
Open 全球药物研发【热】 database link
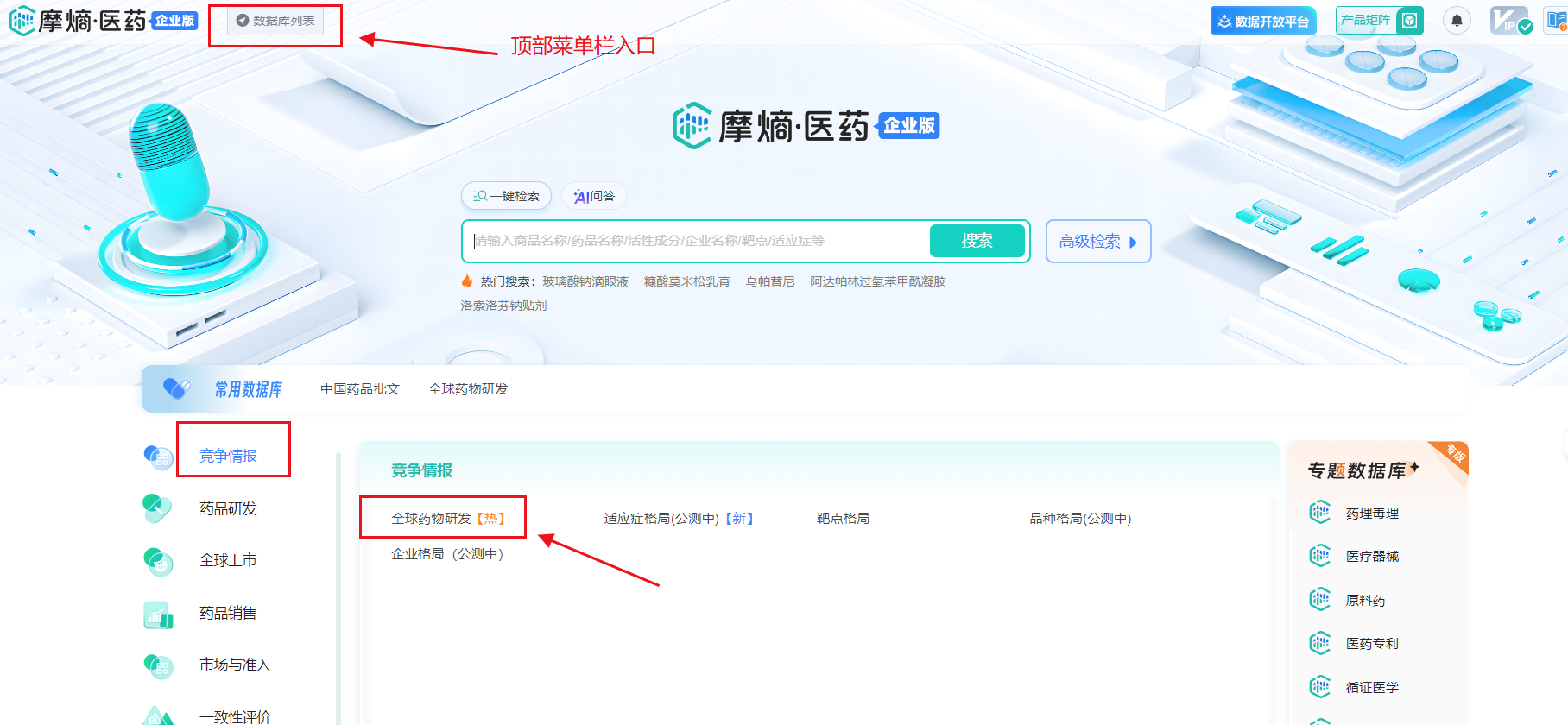click(x=448, y=518)
